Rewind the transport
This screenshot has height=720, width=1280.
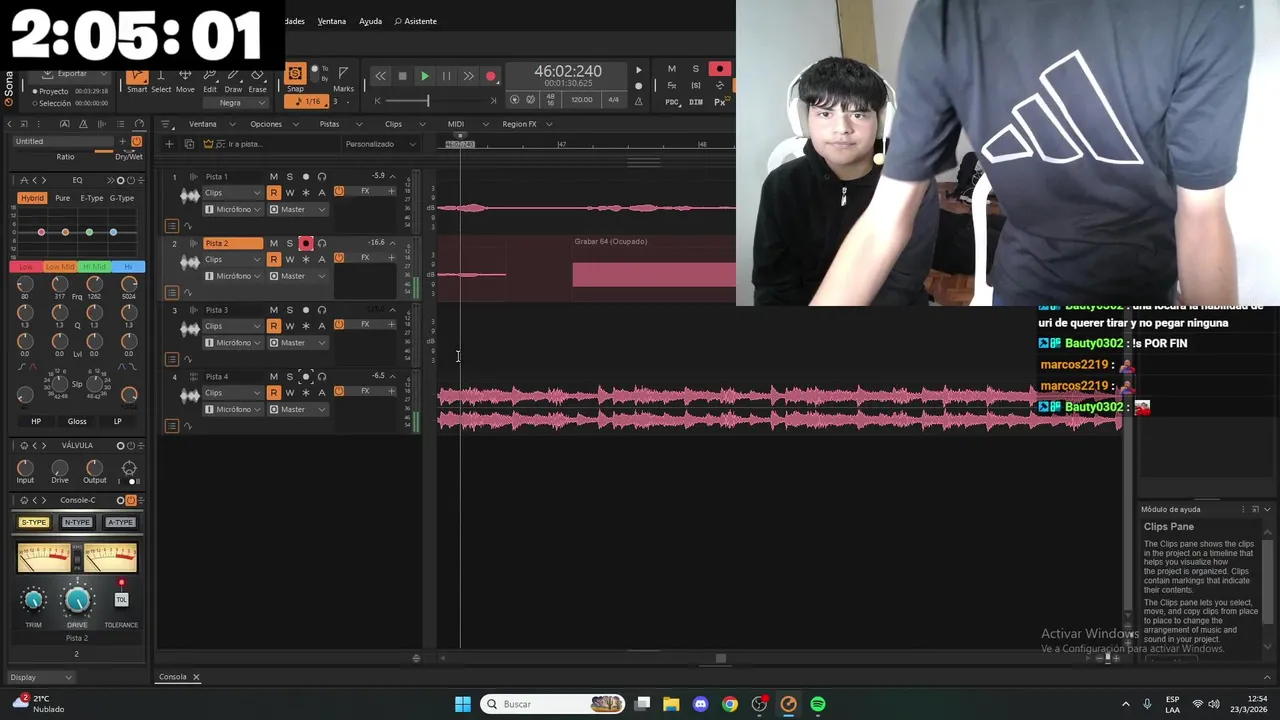point(380,76)
